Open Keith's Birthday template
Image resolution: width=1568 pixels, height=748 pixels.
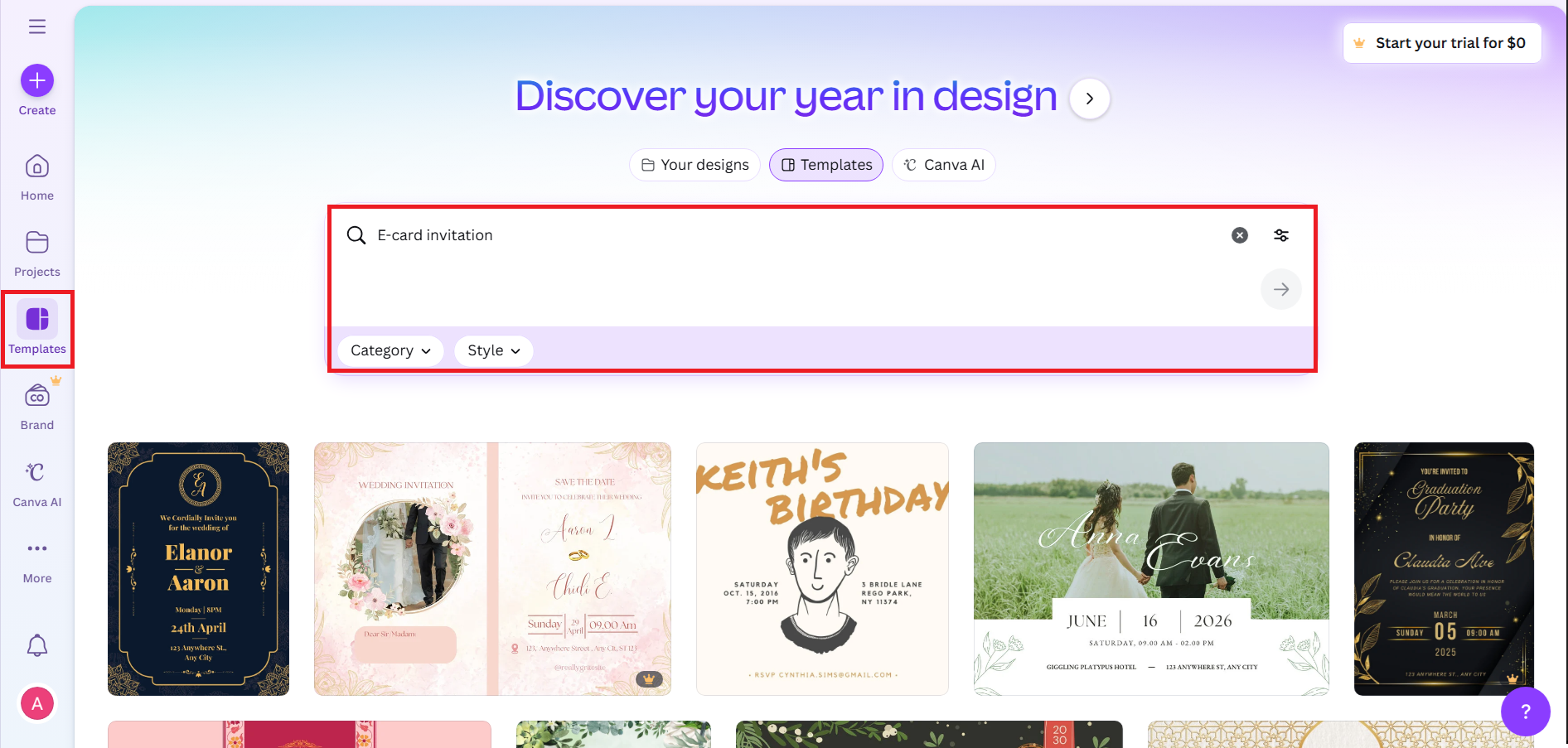click(x=822, y=569)
